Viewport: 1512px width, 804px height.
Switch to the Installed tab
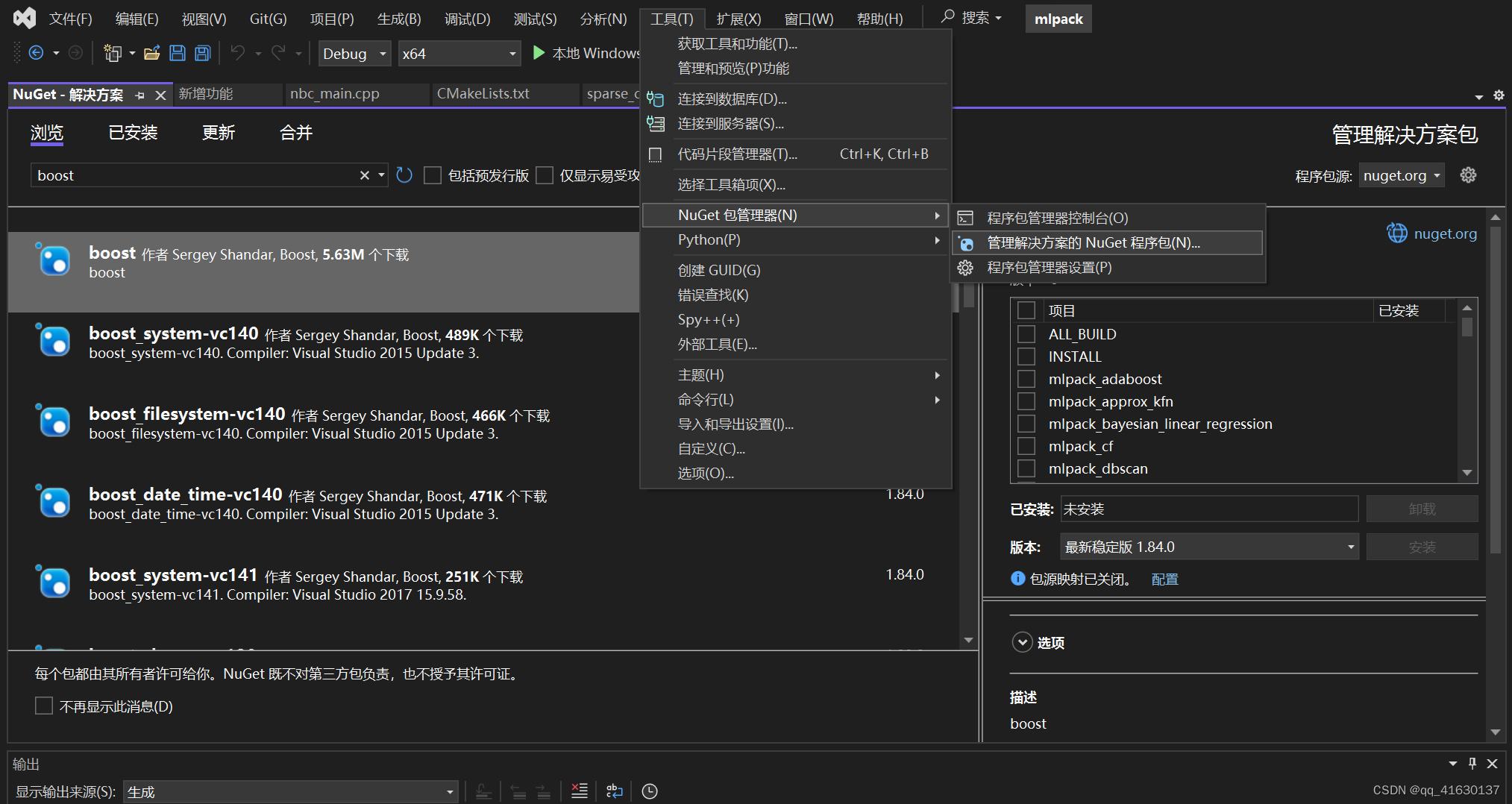[x=133, y=133]
